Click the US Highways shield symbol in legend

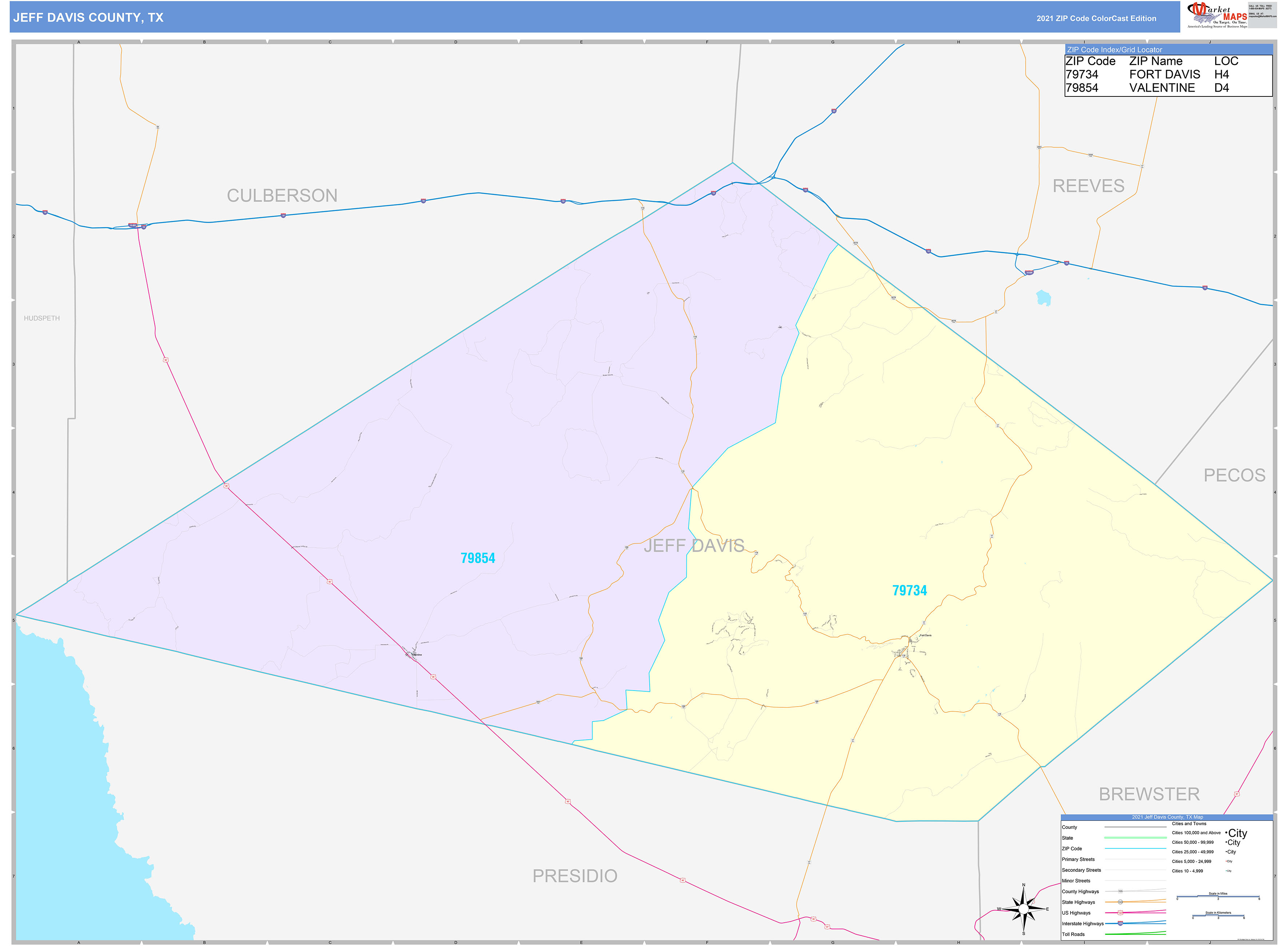click(1121, 913)
